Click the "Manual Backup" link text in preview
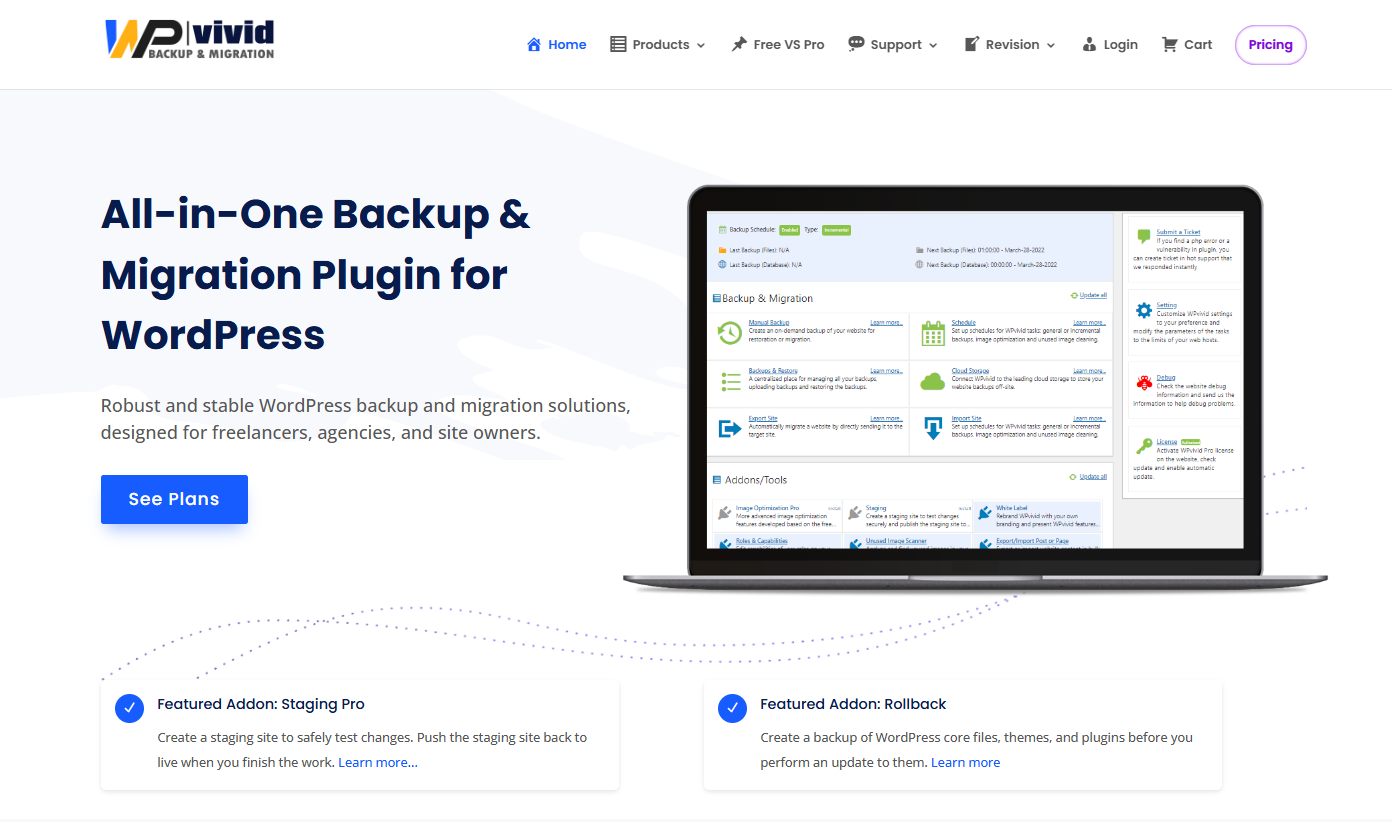This screenshot has width=1392, height=822. pos(769,323)
